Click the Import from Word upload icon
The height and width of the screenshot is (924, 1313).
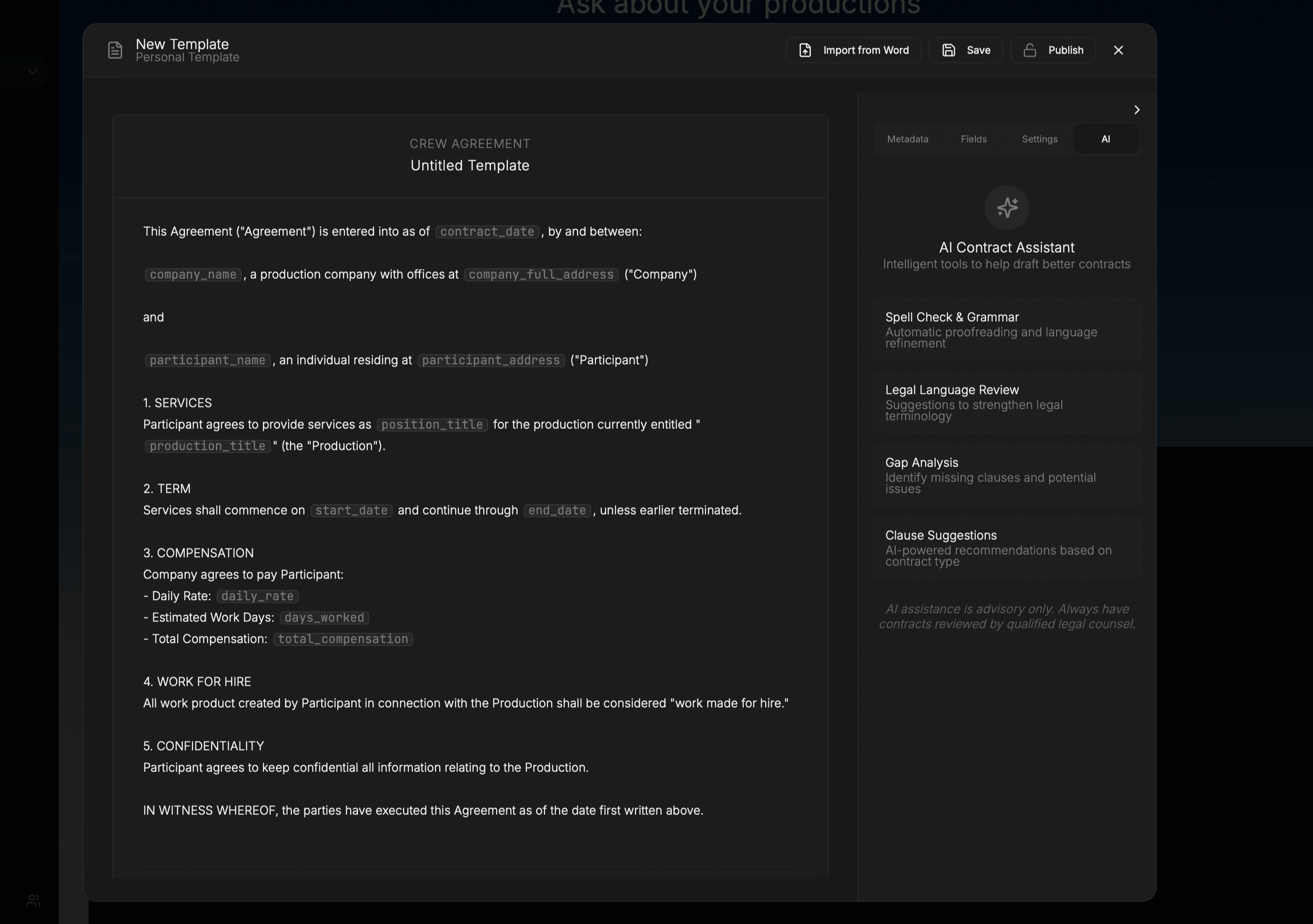(x=805, y=50)
